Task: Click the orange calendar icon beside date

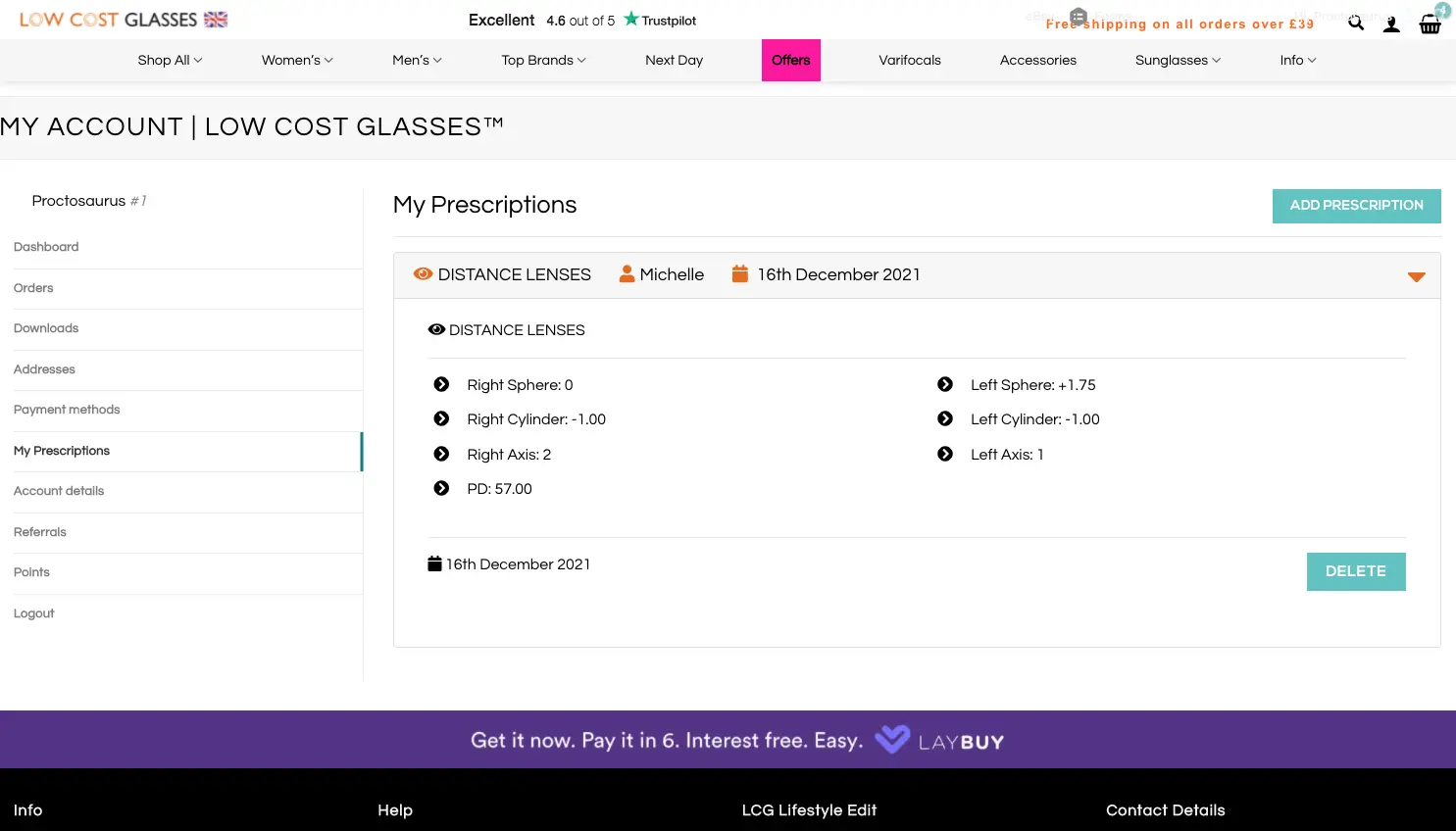Action: tap(740, 274)
